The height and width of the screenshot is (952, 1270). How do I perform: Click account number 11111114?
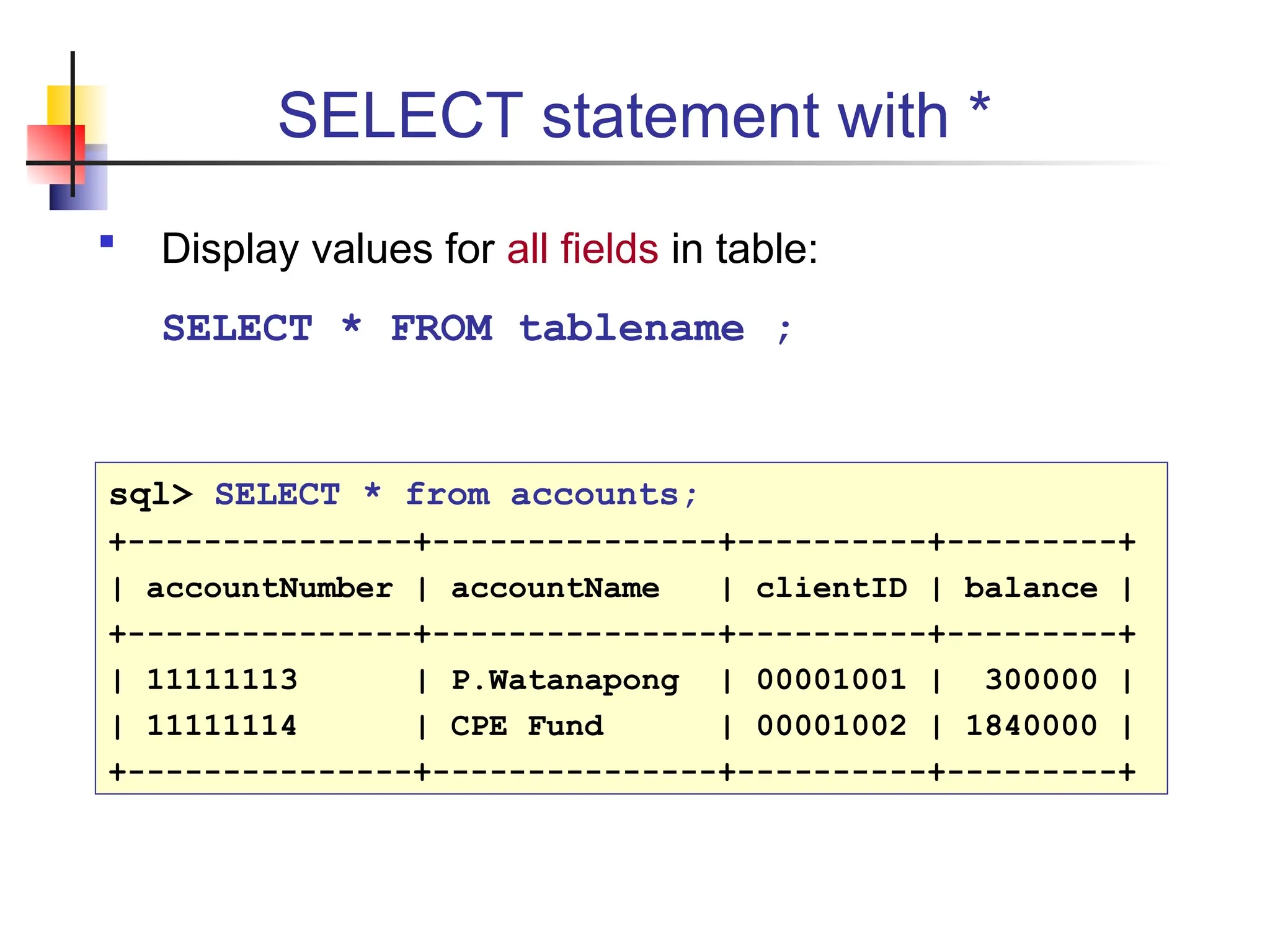[x=222, y=725]
